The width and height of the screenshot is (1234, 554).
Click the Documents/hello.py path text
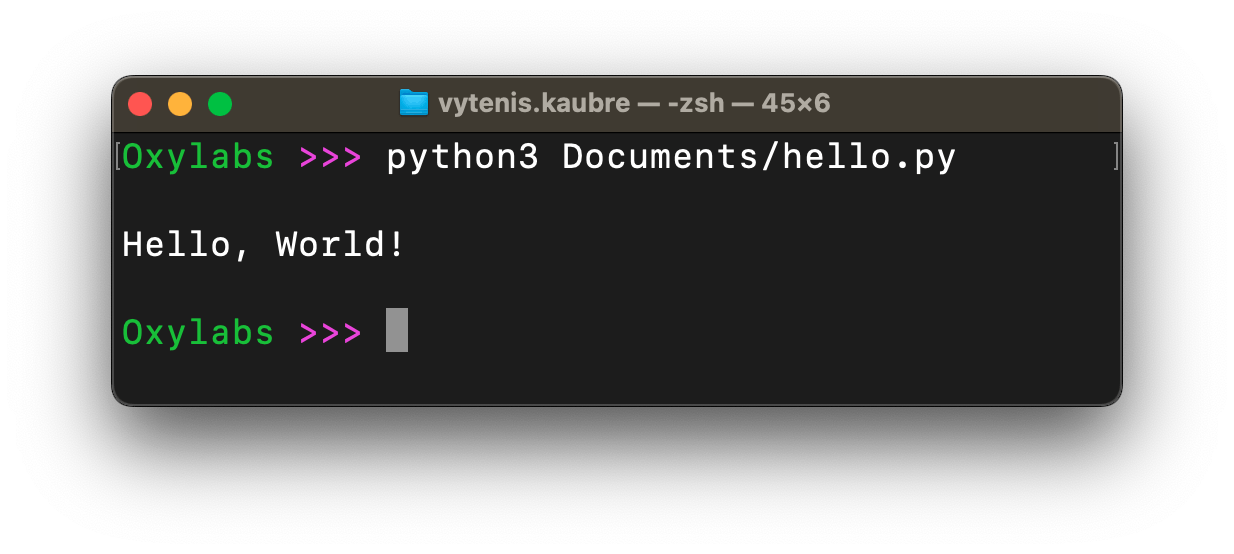coord(760,158)
